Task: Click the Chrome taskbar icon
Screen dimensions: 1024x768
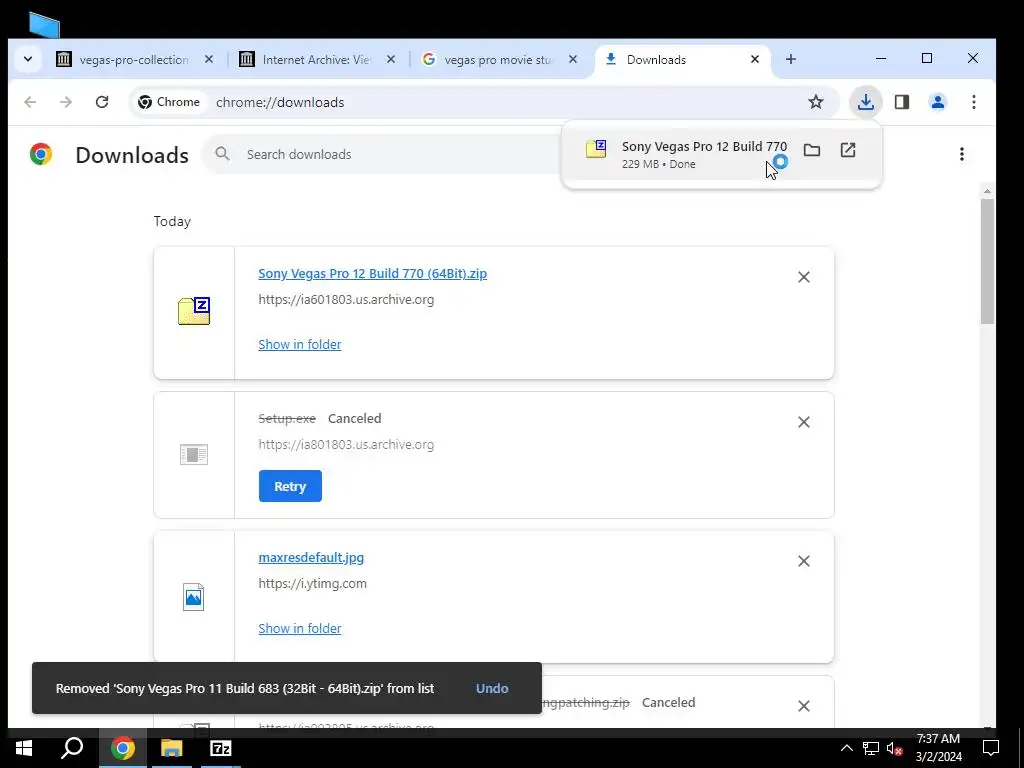Action: click(x=123, y=748)
